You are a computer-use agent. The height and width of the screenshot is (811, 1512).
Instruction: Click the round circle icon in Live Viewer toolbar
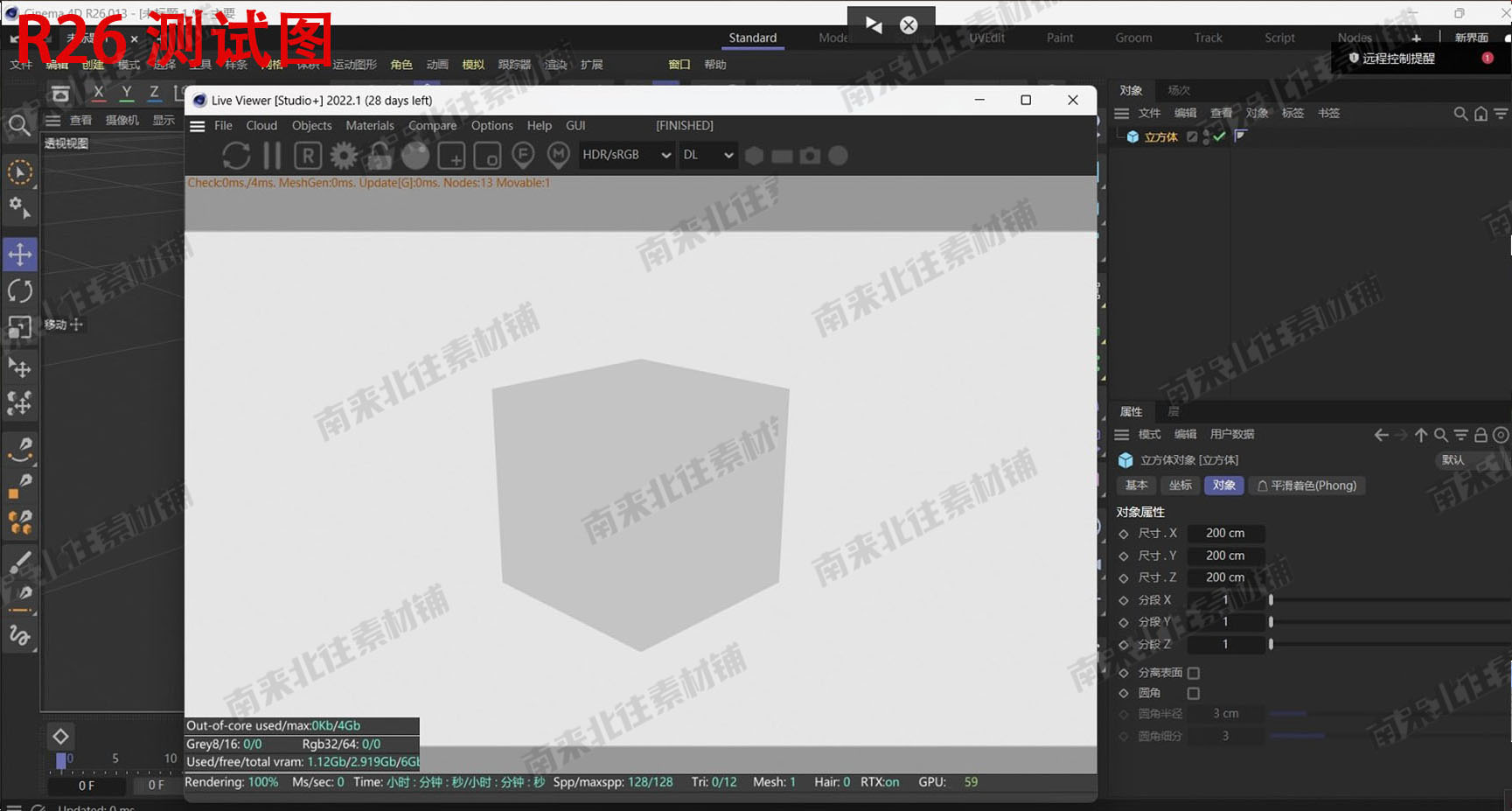coord(838,156)
